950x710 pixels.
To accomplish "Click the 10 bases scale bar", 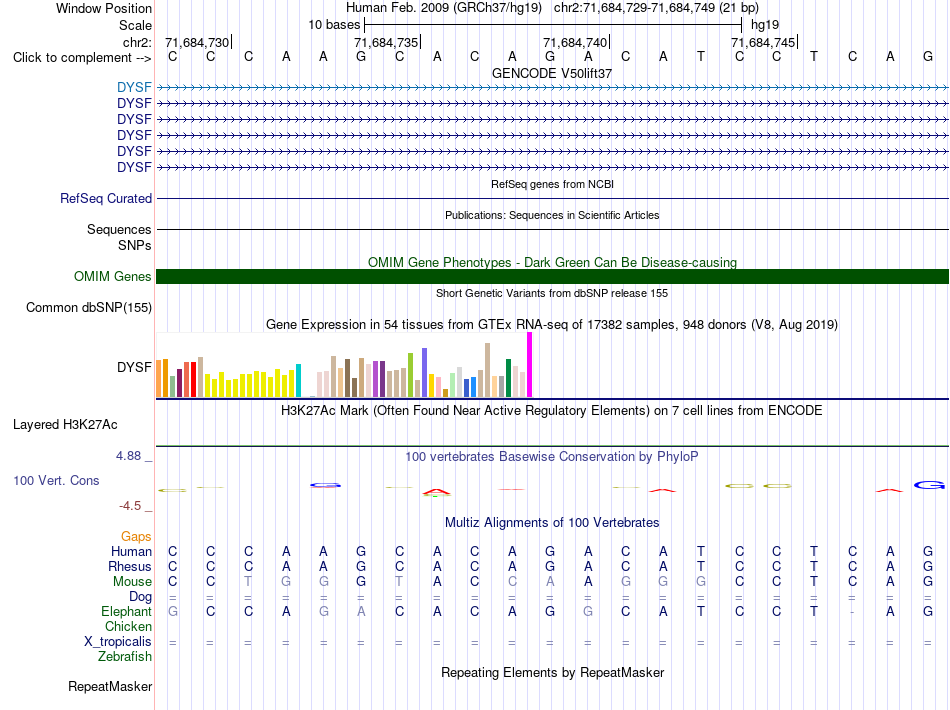I will [x=553, y=25].
